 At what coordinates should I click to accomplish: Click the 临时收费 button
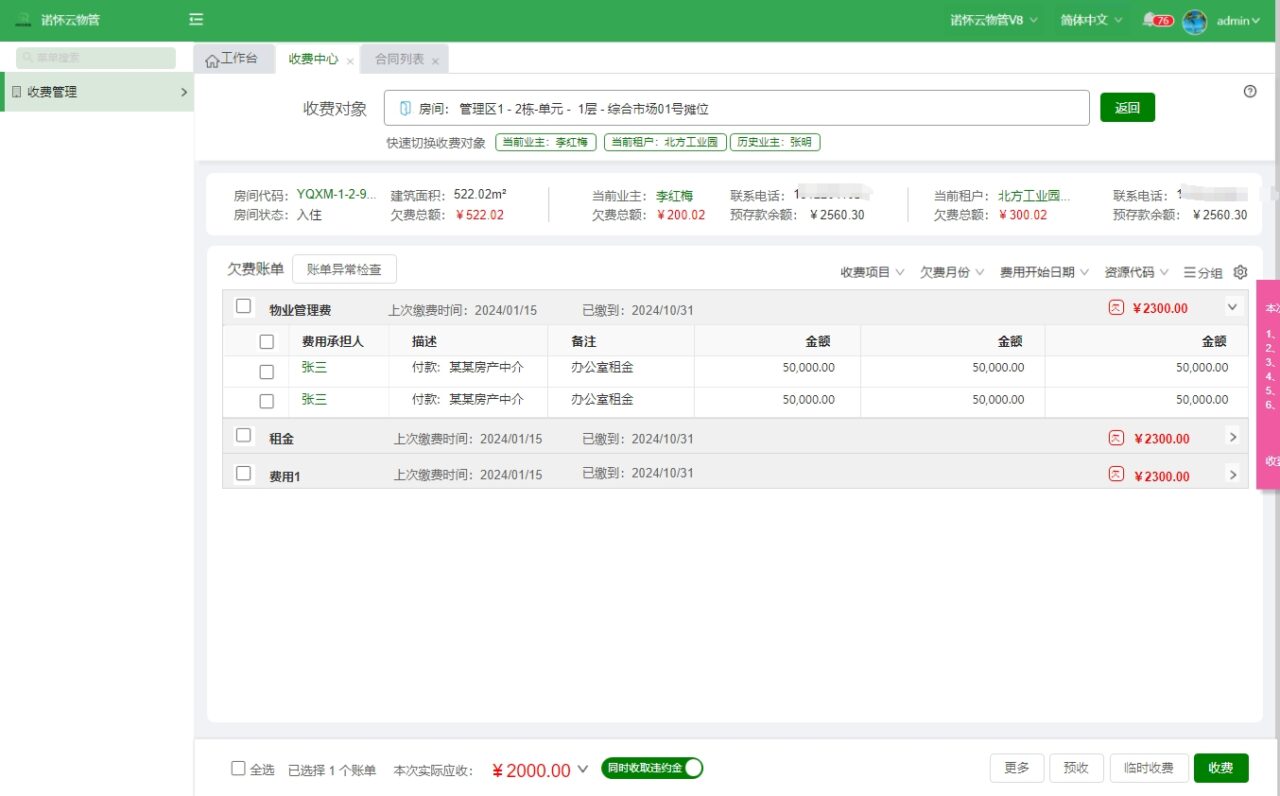1149,768
